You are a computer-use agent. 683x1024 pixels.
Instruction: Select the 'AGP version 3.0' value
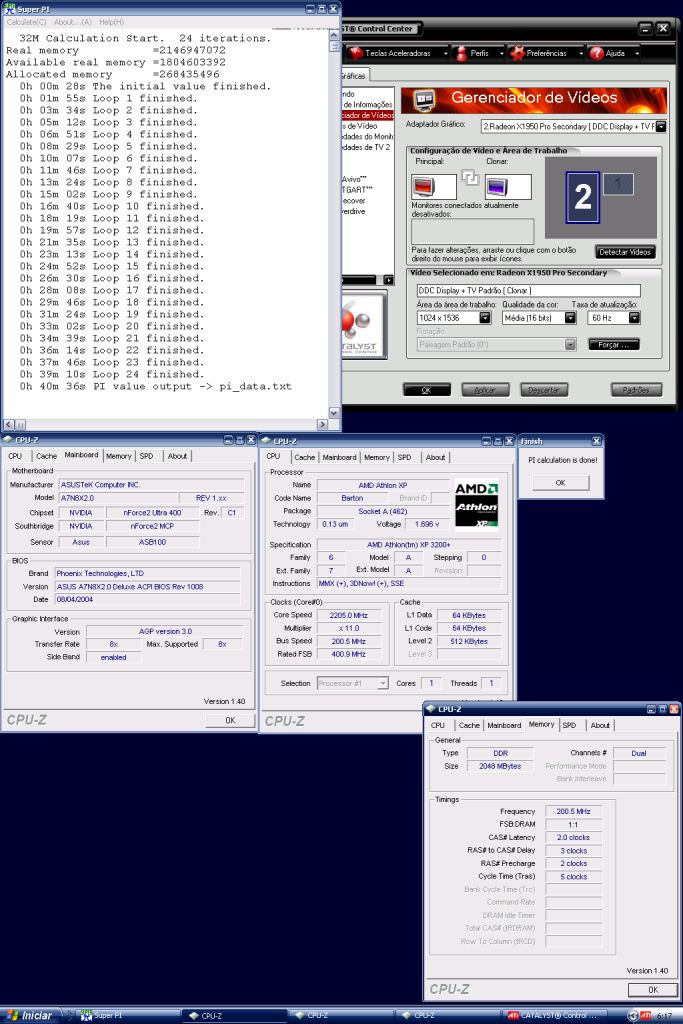[x=165, y=632]
